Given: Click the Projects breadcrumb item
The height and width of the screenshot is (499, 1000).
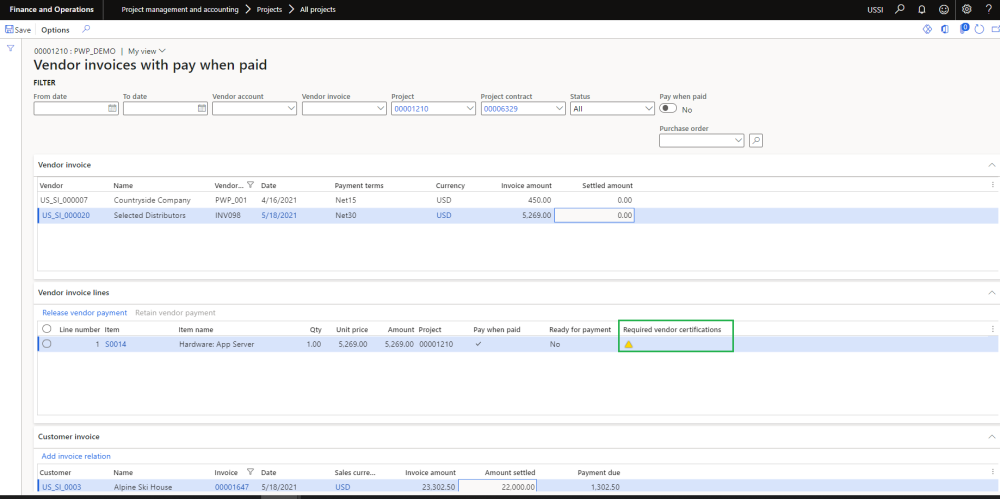Looking at the screenshot, I should (x=269, y=9).
